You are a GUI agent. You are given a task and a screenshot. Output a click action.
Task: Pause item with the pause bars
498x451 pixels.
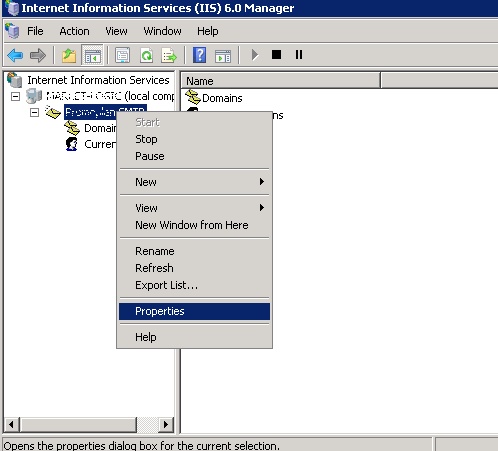click(x=299, y=54)
